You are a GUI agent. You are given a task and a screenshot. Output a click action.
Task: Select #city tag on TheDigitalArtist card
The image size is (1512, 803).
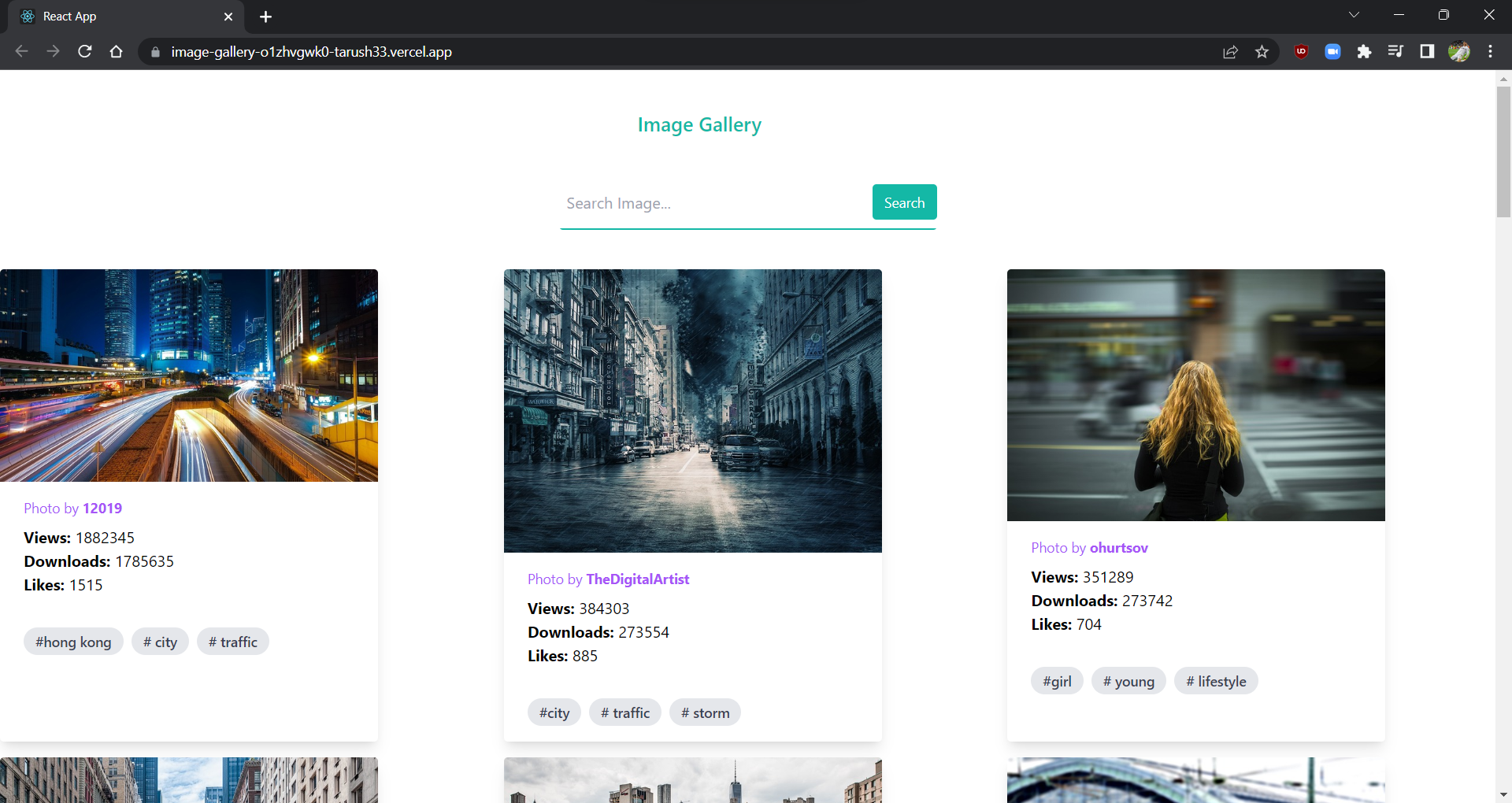click(x=554, y=712)
